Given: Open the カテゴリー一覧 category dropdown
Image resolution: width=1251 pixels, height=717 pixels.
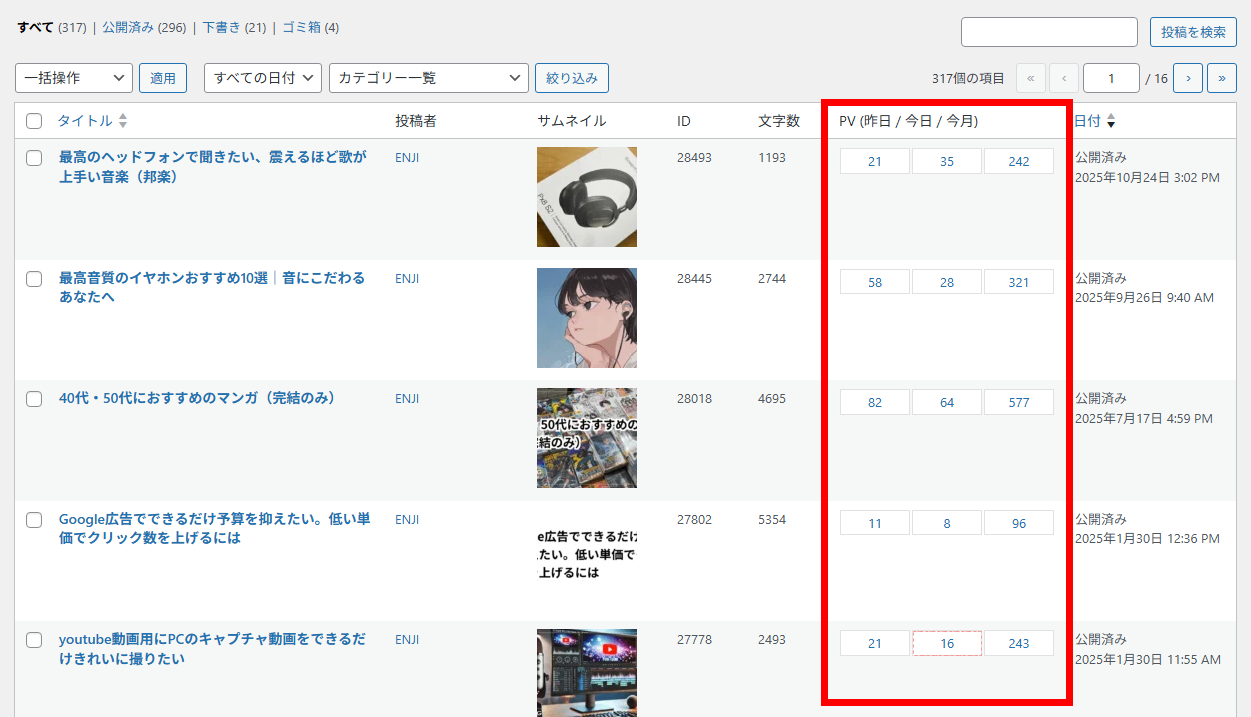Looking at the screenshot, I should [x=428, y=78].
